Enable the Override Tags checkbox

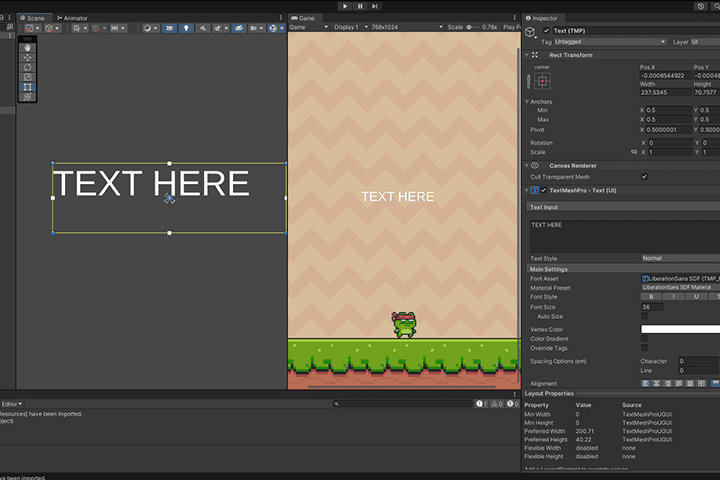pos(644,348)
